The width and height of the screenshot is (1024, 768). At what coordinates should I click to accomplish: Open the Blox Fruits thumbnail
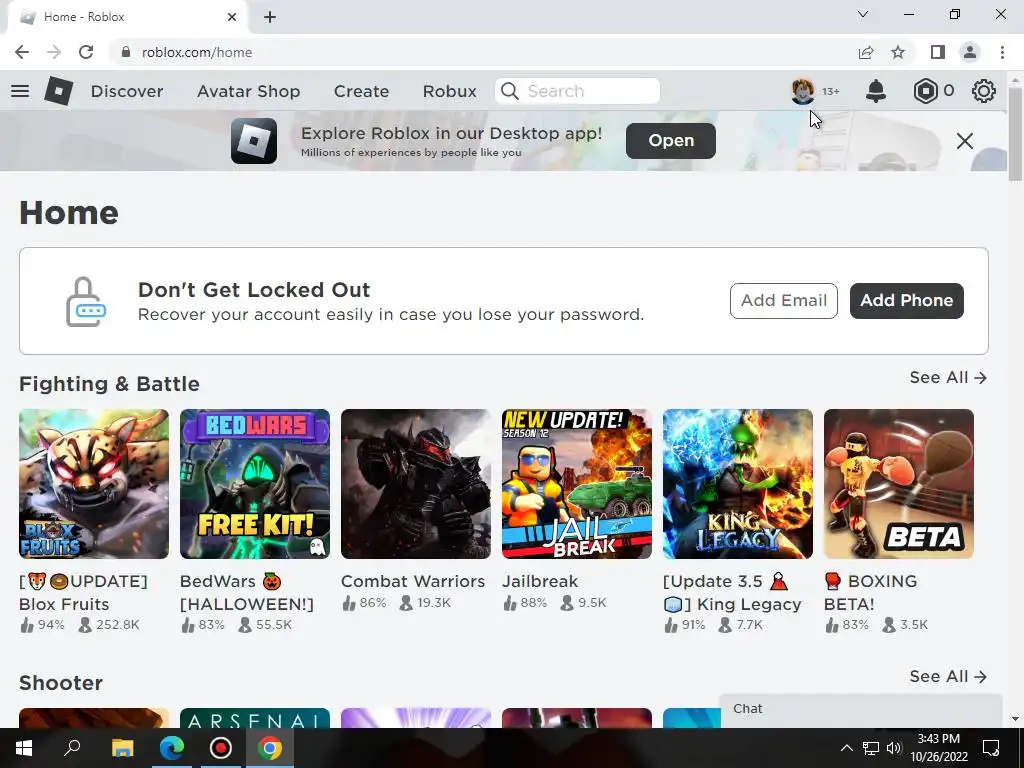[x=94, y=484]
